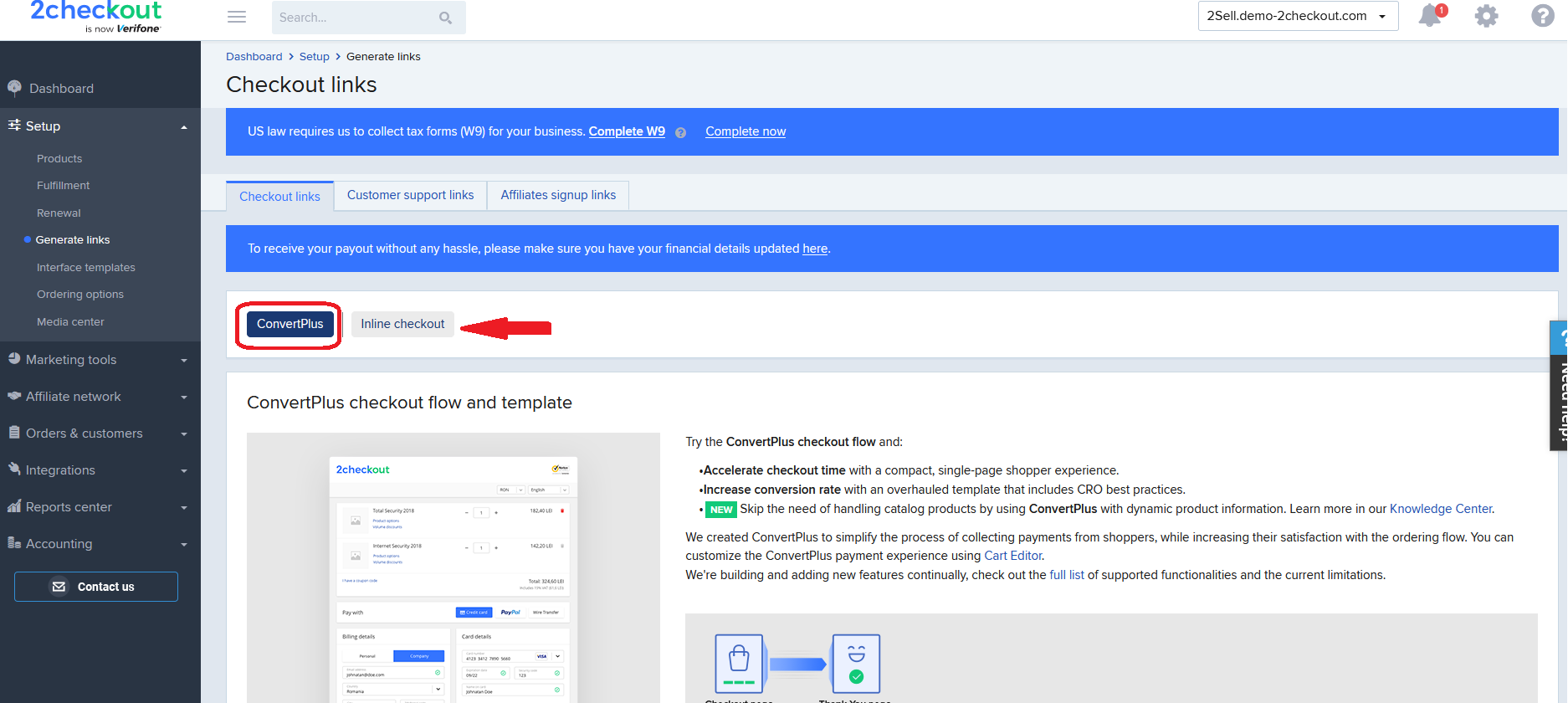
Task: Switch to Affiliates signup links tab
Action: tap(558, 195)
